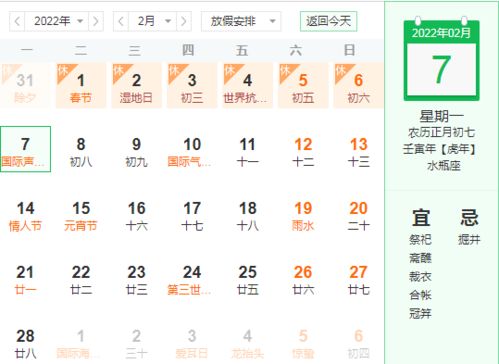Go to previous month arrow

click(x=121, y=22)
